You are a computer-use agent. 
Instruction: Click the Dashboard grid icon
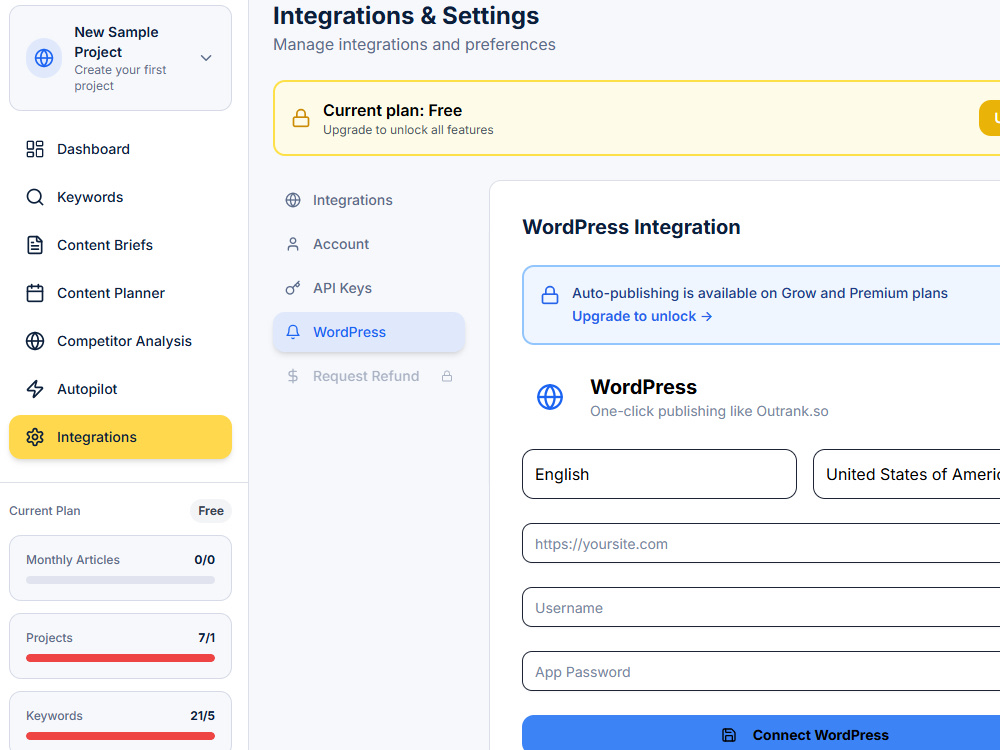coord(35,149)
